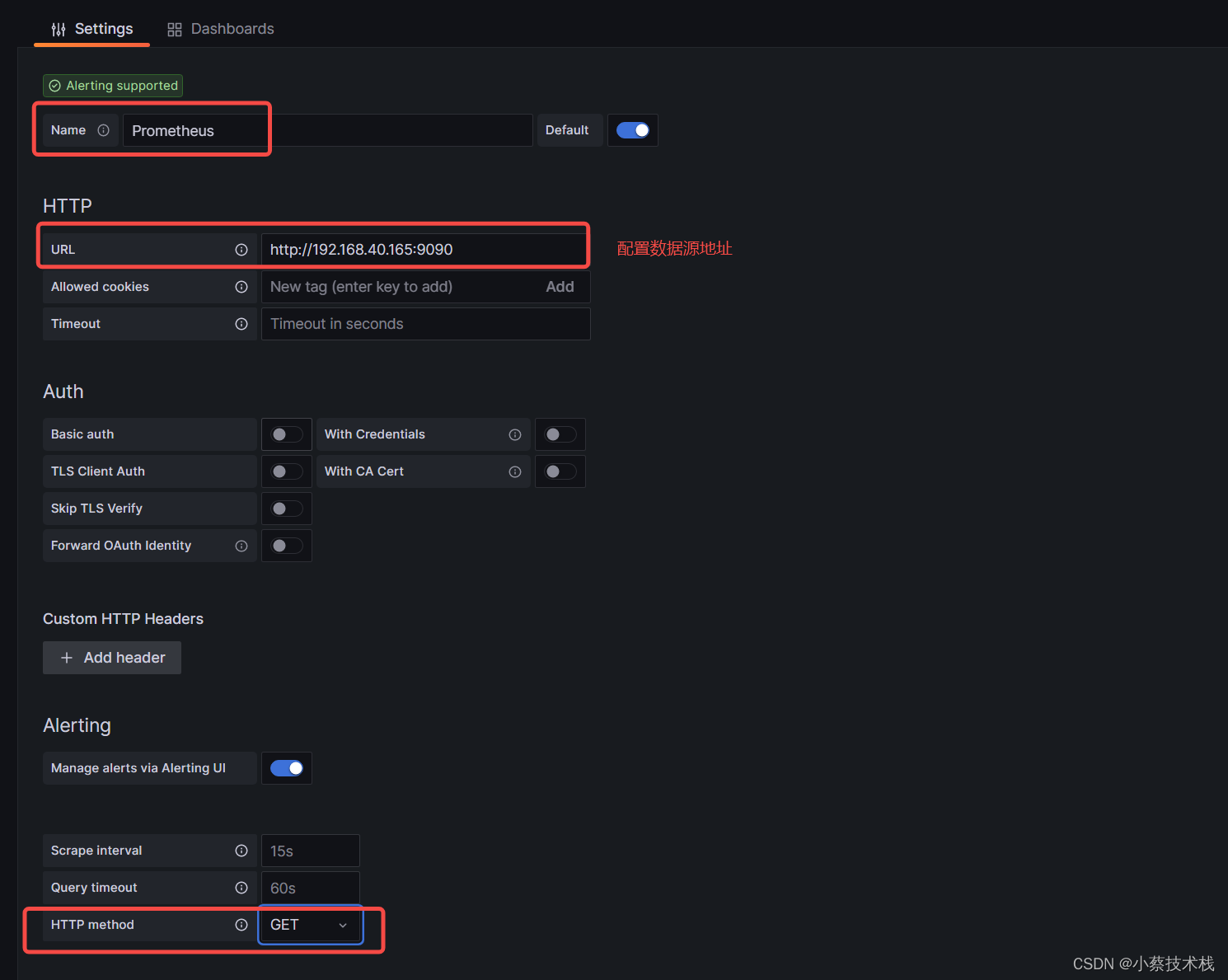
Task: Click the Query timeout info icon
Action: coord(241,888)
